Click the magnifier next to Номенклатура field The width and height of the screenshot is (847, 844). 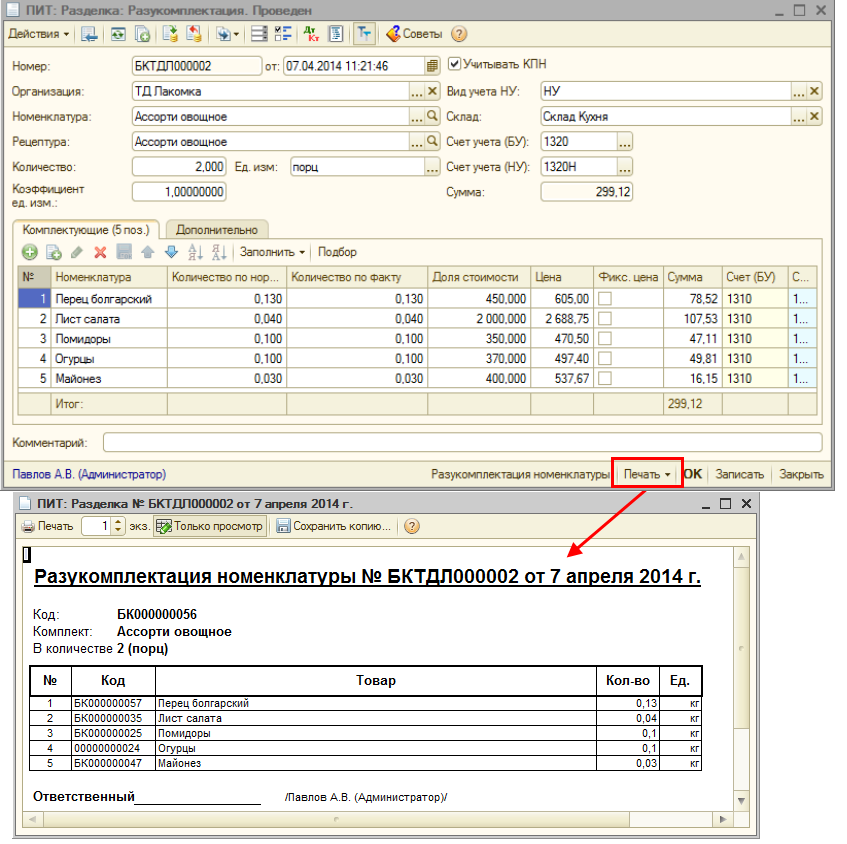(433, 116)
